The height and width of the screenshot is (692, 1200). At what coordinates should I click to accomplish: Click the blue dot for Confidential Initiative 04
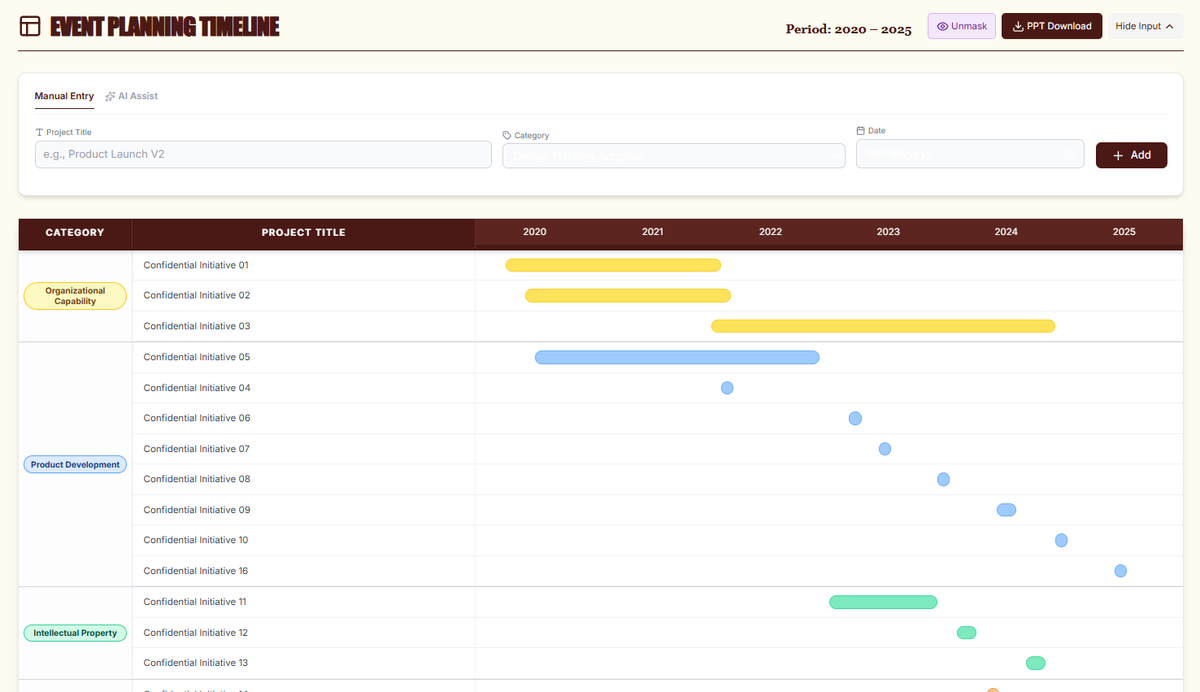pyautogui.click(x=727, y=388)
